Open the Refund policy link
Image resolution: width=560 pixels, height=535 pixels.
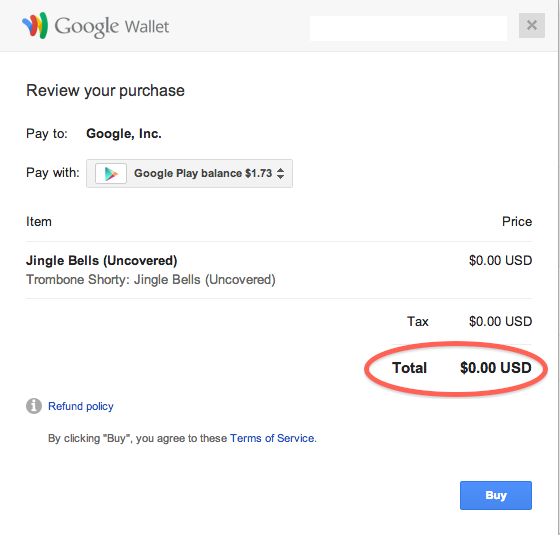point(81,406)
